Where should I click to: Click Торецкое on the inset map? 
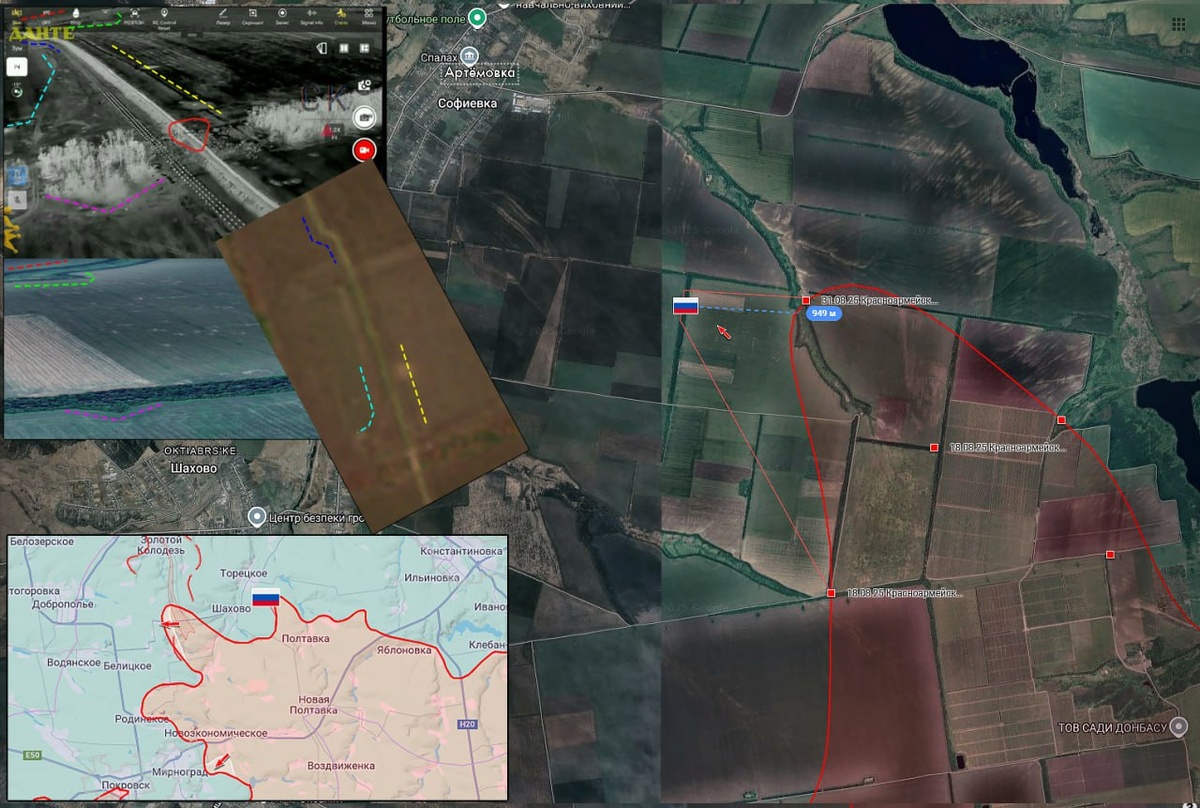[x=243, y=573]
